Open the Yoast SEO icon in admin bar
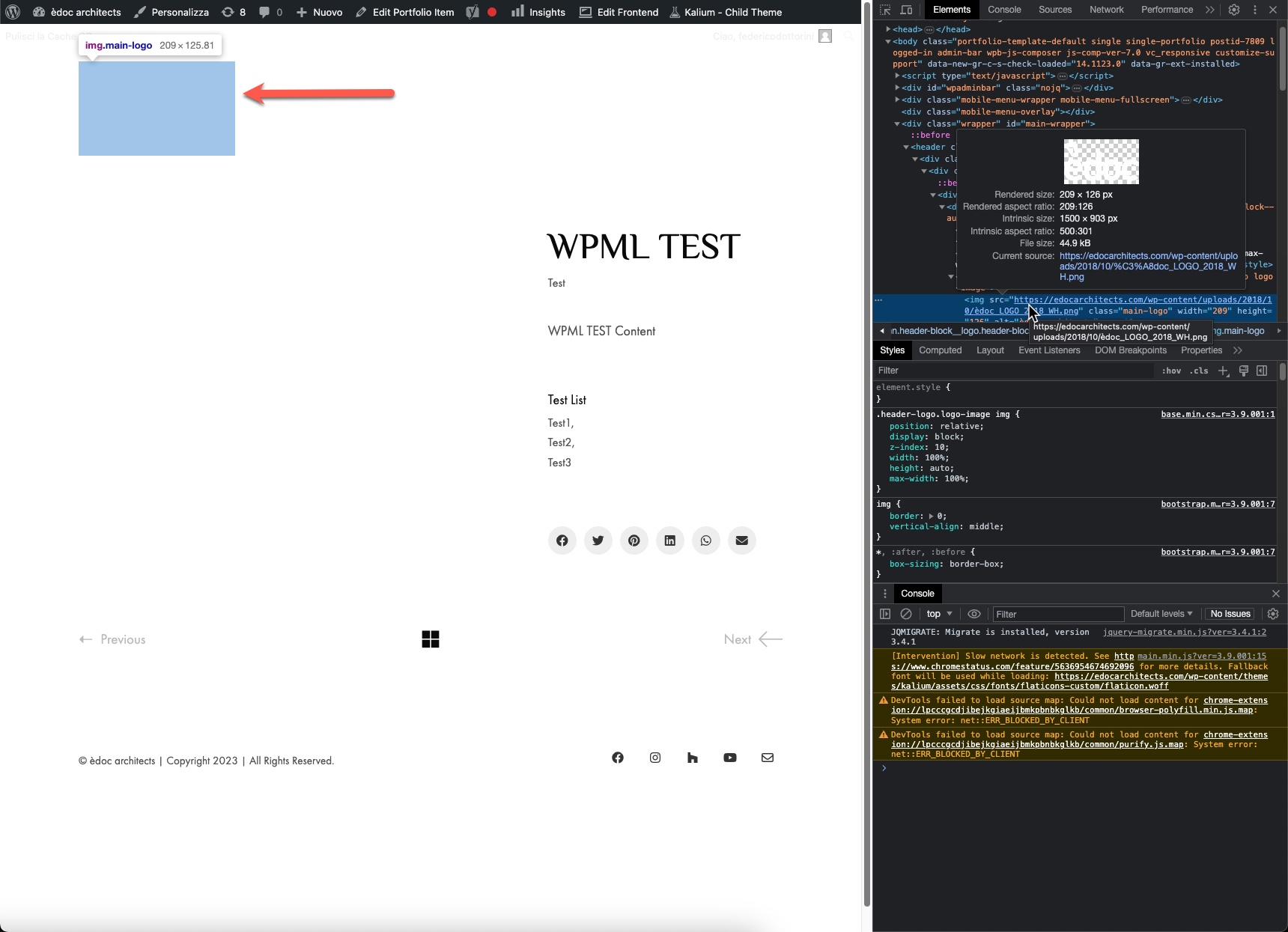Viewport: 1288px width, 932px height. [x=473, y=12]
